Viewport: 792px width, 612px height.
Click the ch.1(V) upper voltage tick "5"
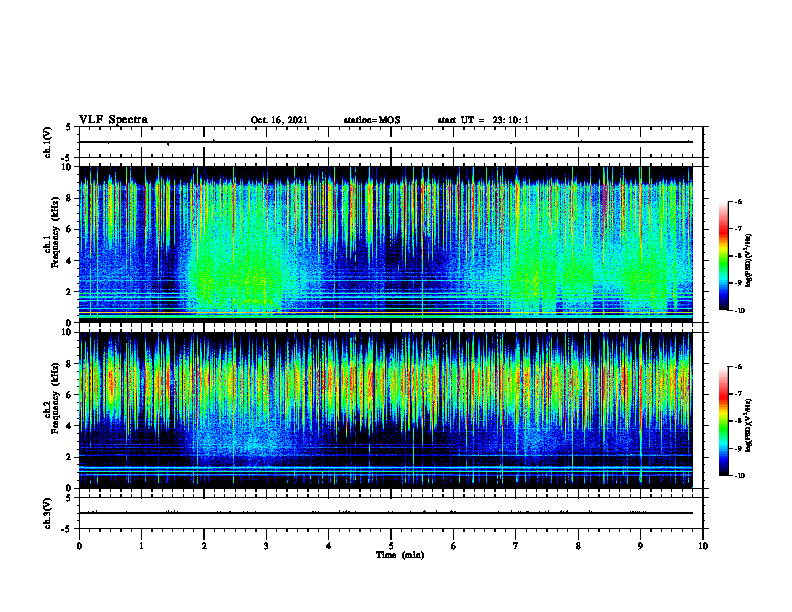pos(69,128)
